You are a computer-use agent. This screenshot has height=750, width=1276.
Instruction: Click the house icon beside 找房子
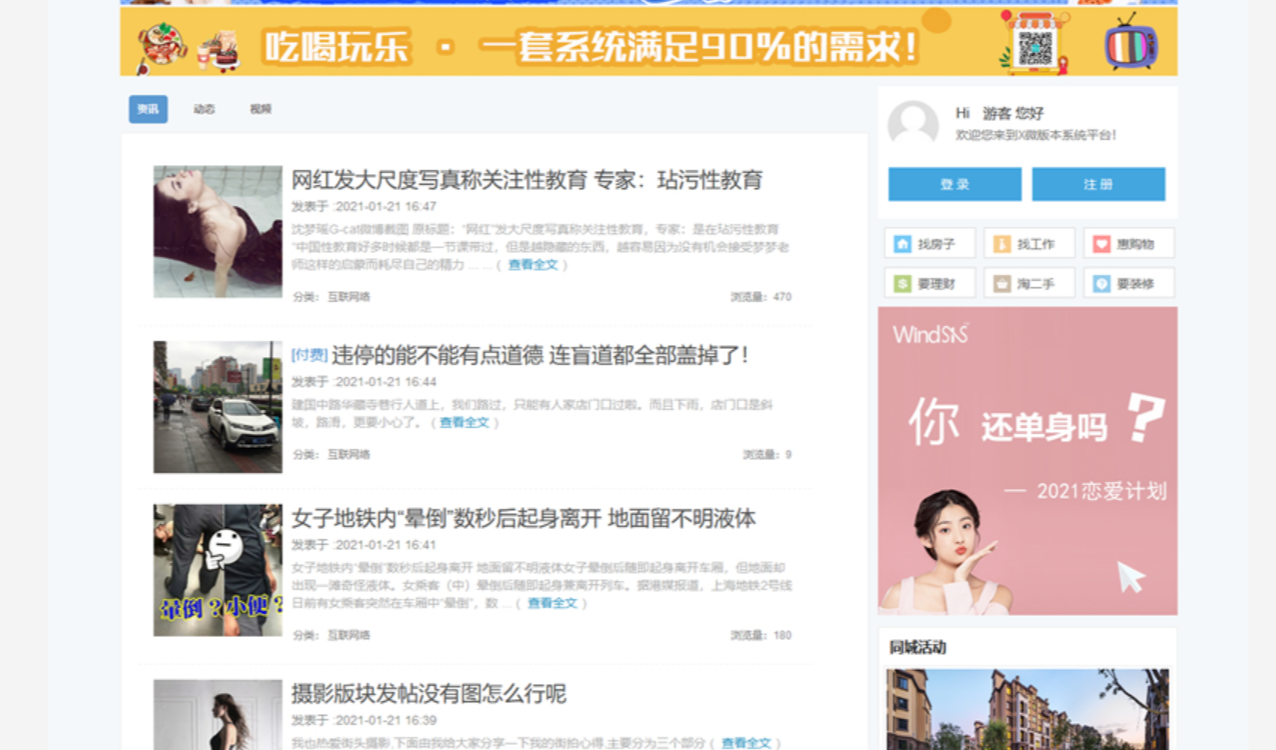coord(903,244)
